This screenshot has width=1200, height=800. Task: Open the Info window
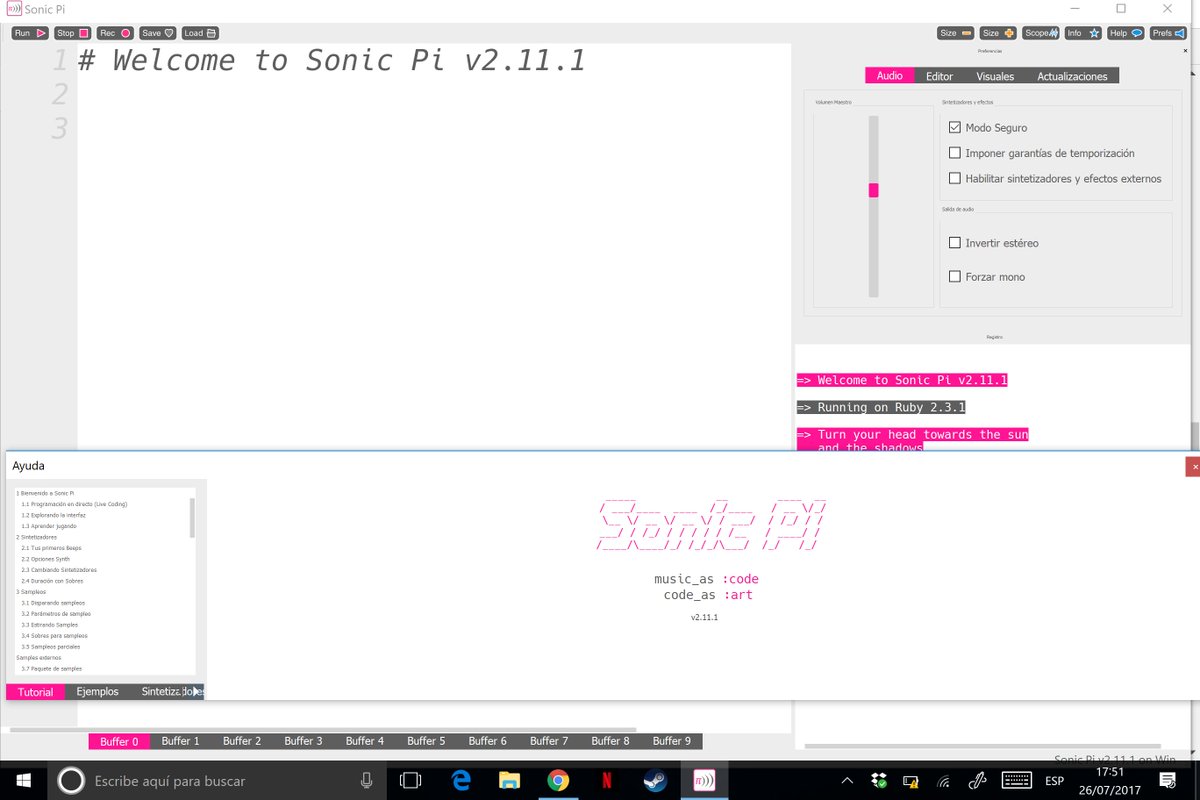1083,33
